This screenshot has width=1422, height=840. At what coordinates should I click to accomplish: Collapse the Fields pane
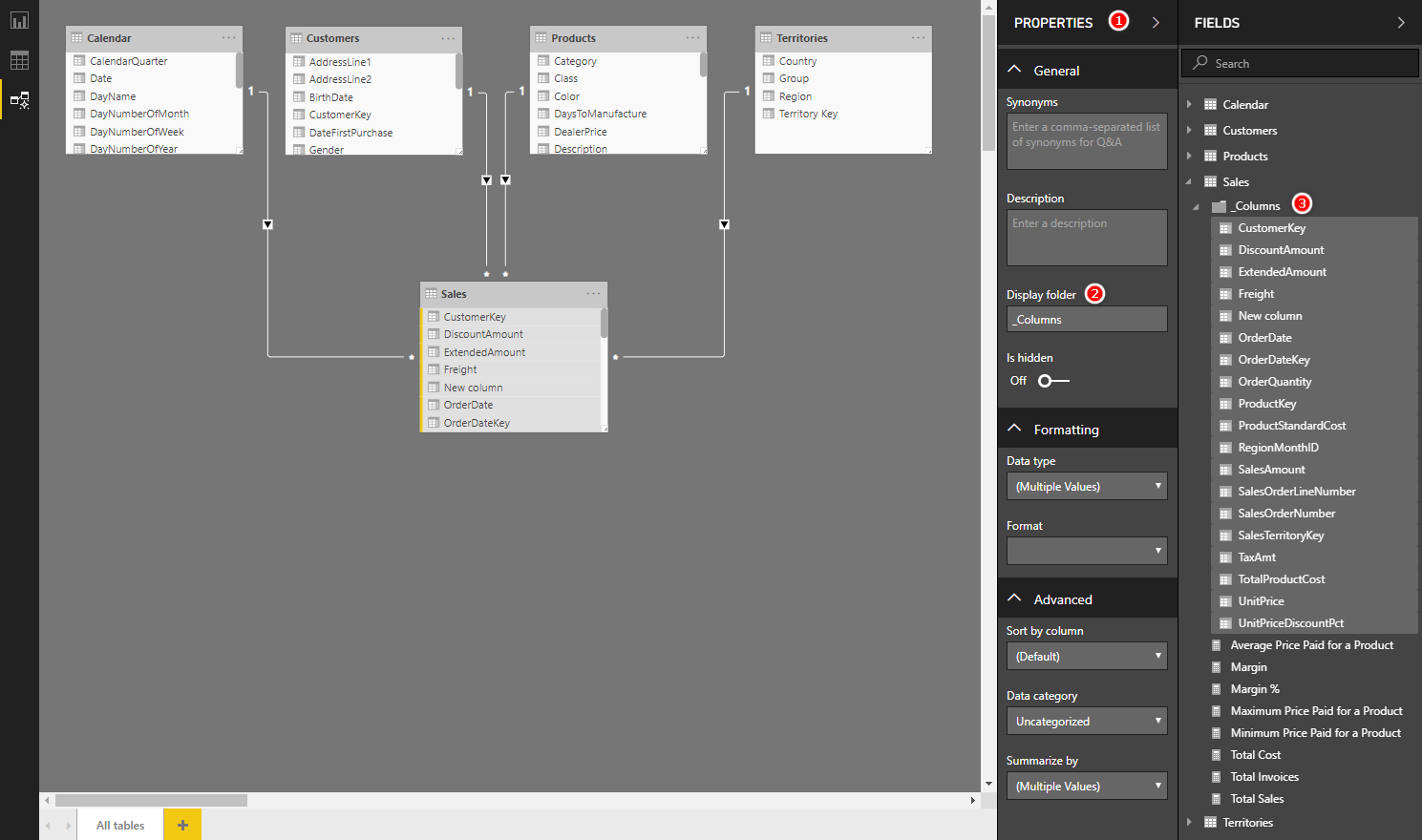[1401, 22]
